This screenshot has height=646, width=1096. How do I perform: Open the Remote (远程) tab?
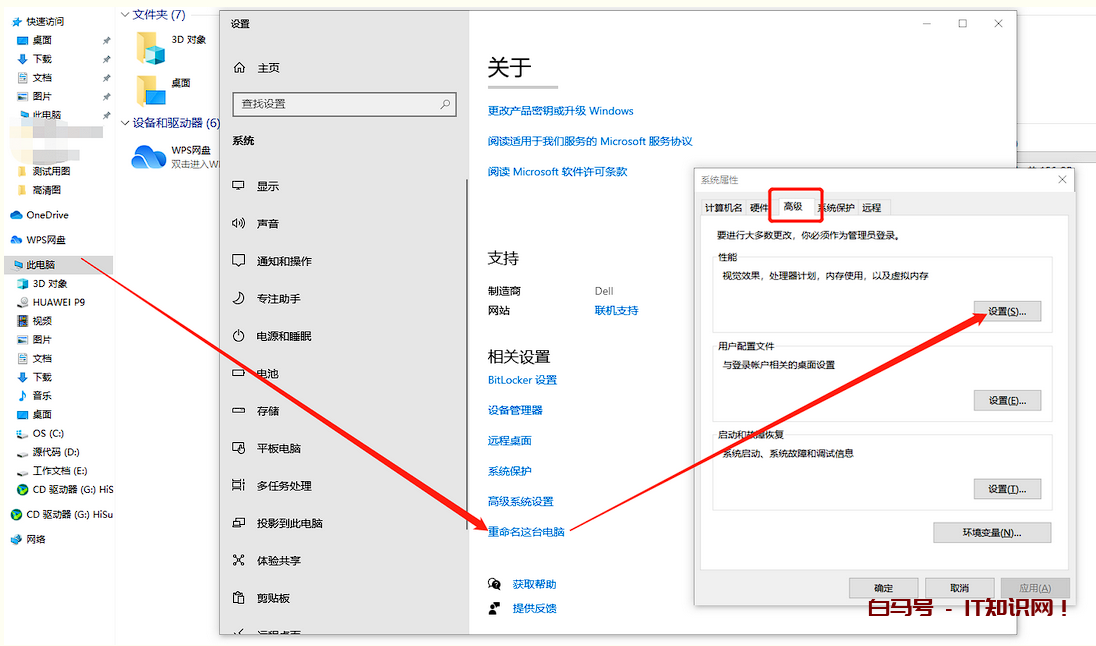[x=871, y=208]
